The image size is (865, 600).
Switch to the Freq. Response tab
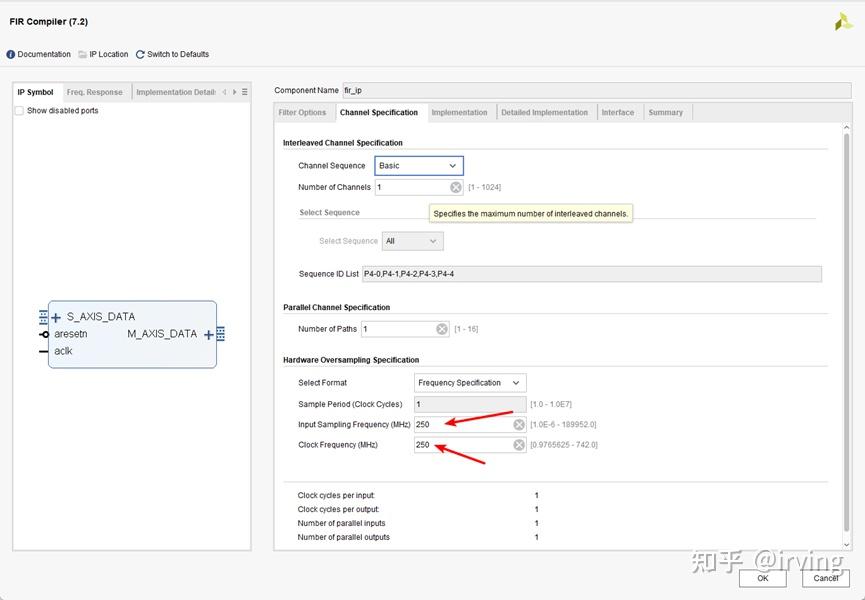point(95,92)
